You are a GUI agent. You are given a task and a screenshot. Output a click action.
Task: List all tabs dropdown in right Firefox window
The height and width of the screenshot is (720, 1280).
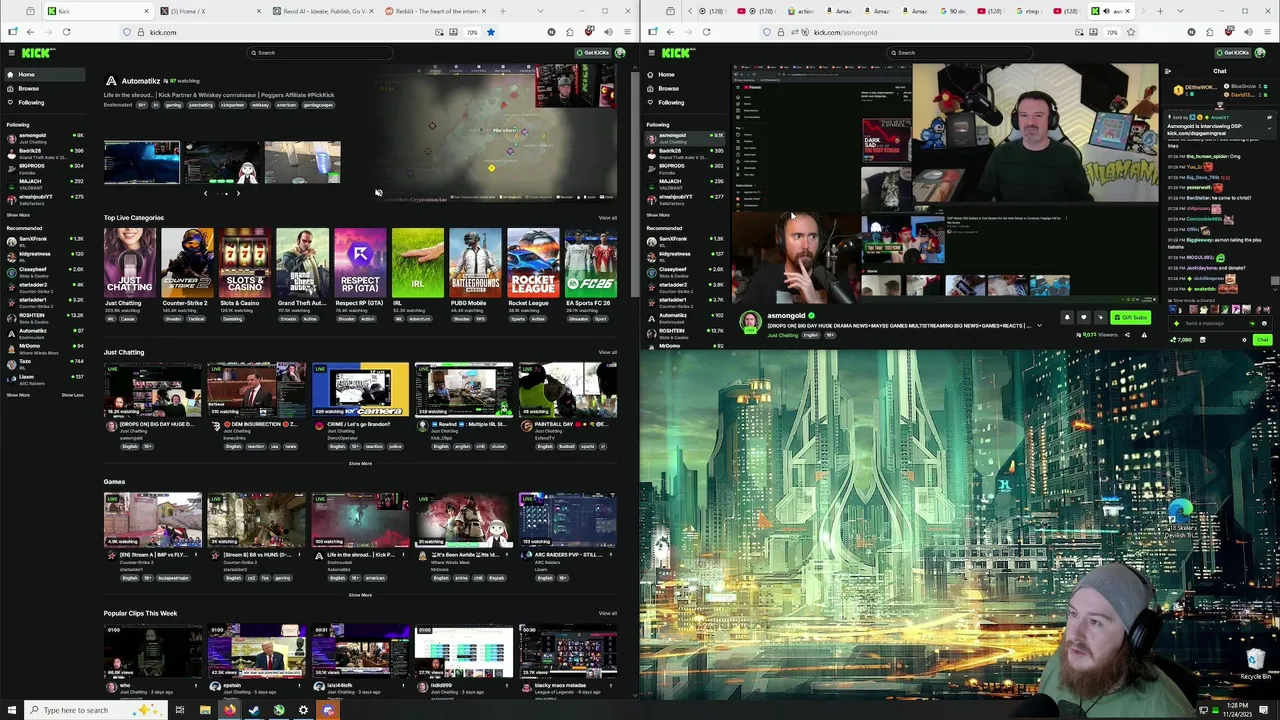[x=1180, y=11]
